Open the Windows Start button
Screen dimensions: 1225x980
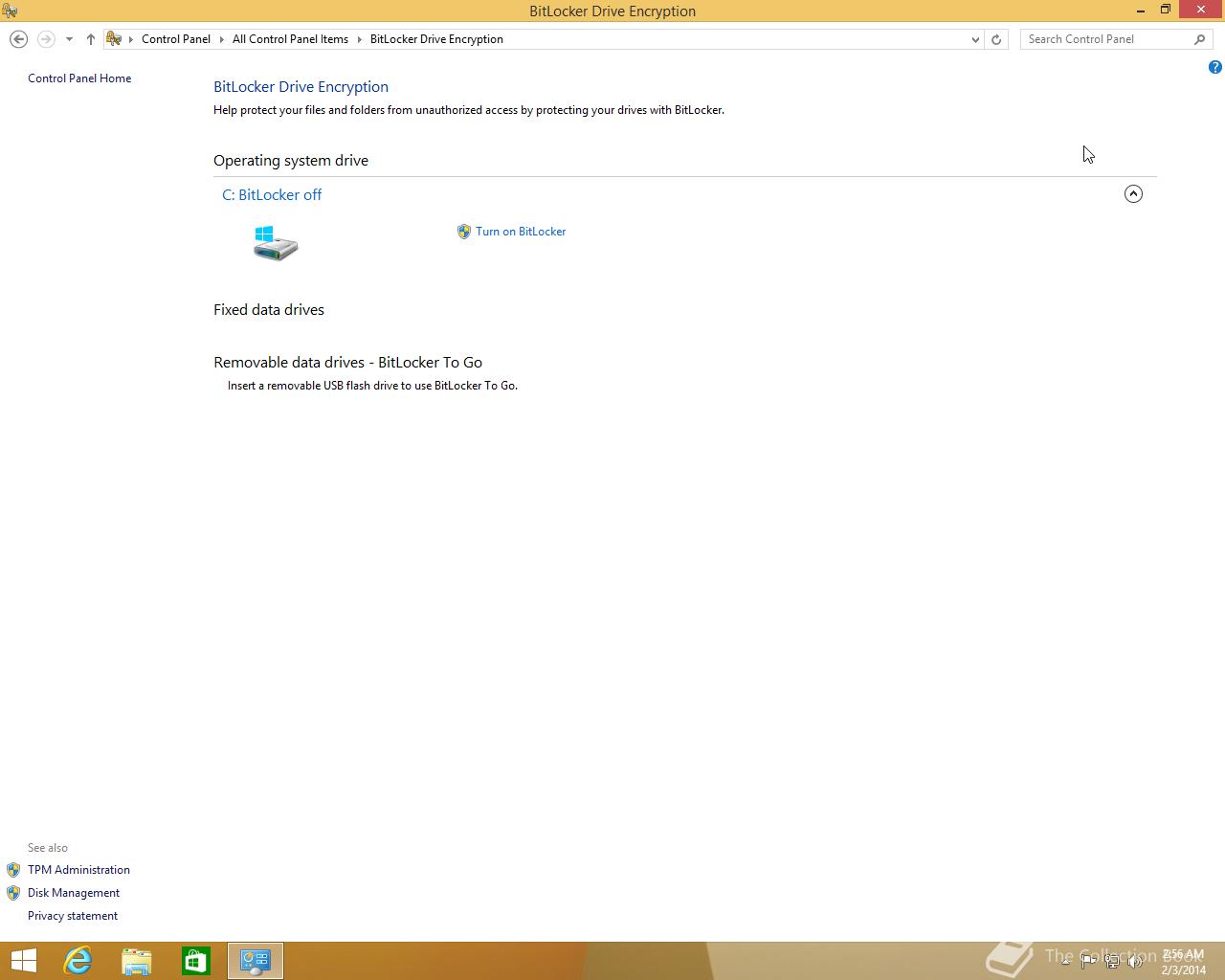(x=23, y=961)
